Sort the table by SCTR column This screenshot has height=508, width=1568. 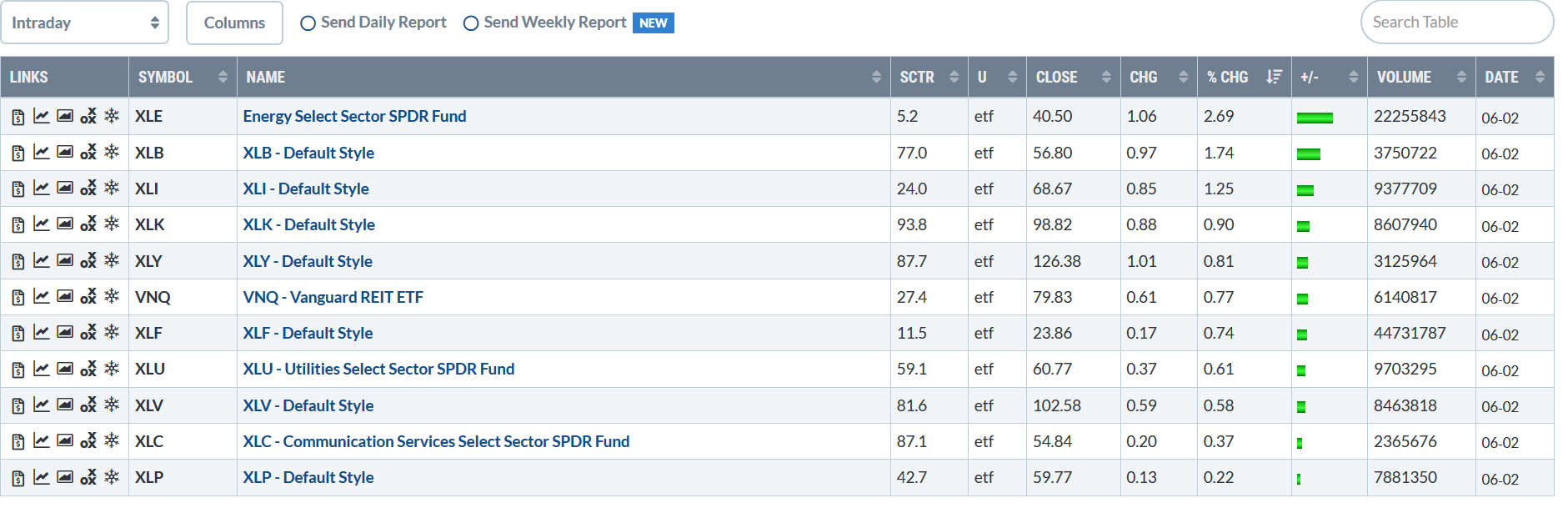click(929, 77)
